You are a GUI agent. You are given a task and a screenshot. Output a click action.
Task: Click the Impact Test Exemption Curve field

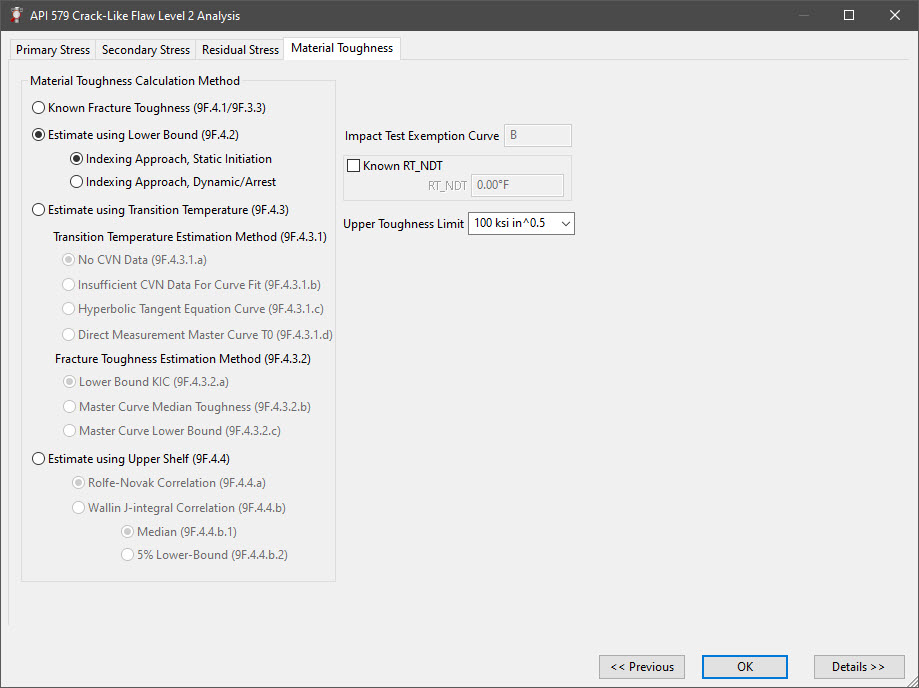(537, 135)
